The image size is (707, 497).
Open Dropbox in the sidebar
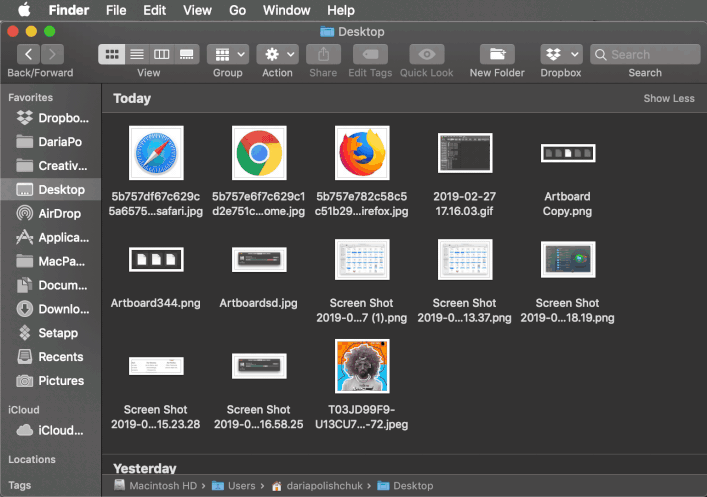pos(50,118)
